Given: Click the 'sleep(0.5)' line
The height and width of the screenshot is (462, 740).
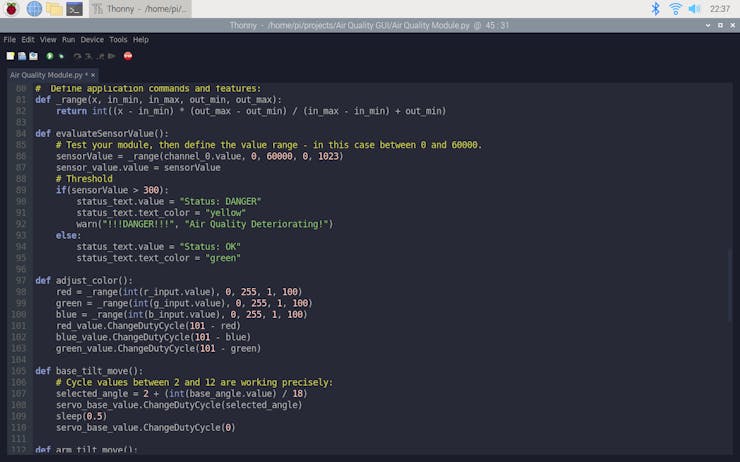Looking at the screenshot, I should coord(81,417).
